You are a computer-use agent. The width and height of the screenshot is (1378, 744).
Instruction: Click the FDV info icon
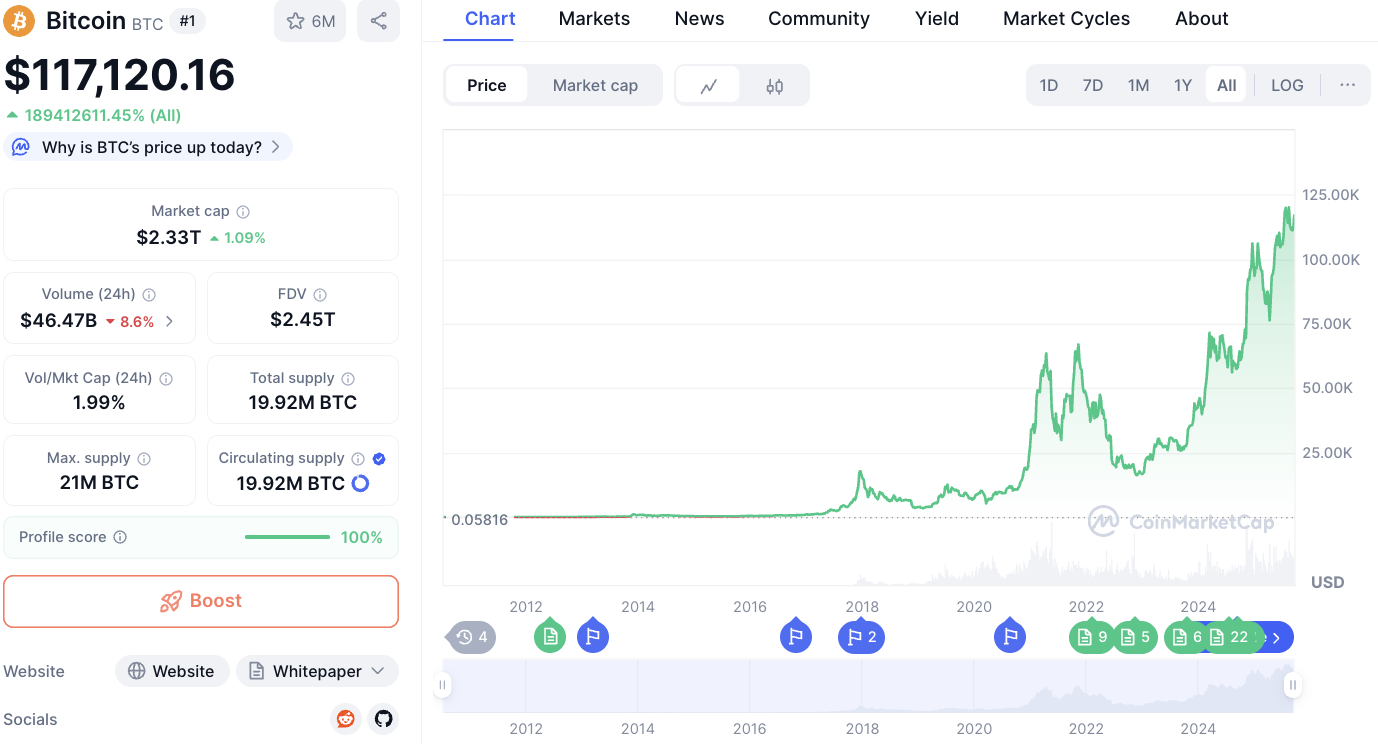click(320, 295)
